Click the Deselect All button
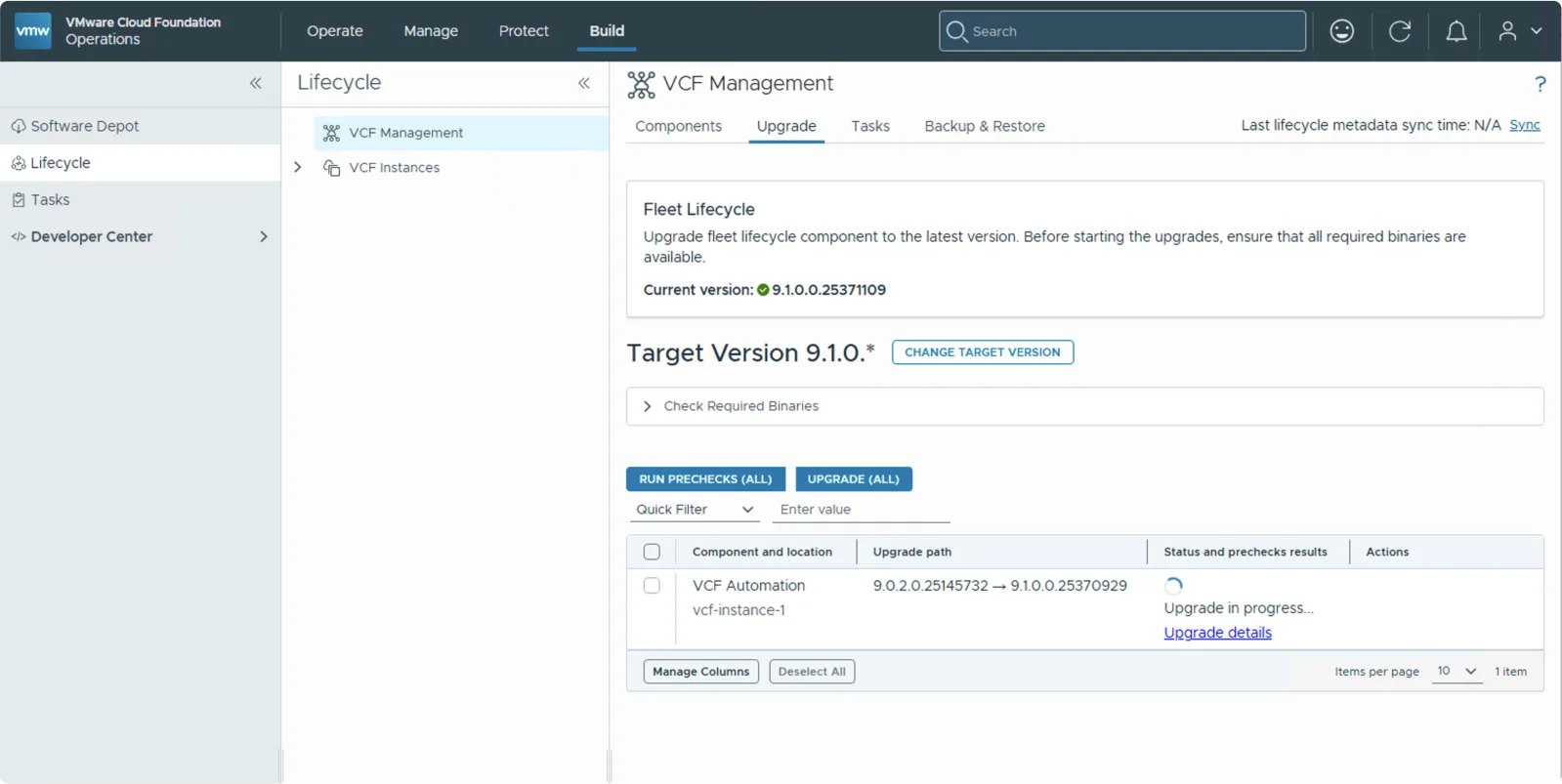This screenshot has height=784, width=1562. point(812,672)
